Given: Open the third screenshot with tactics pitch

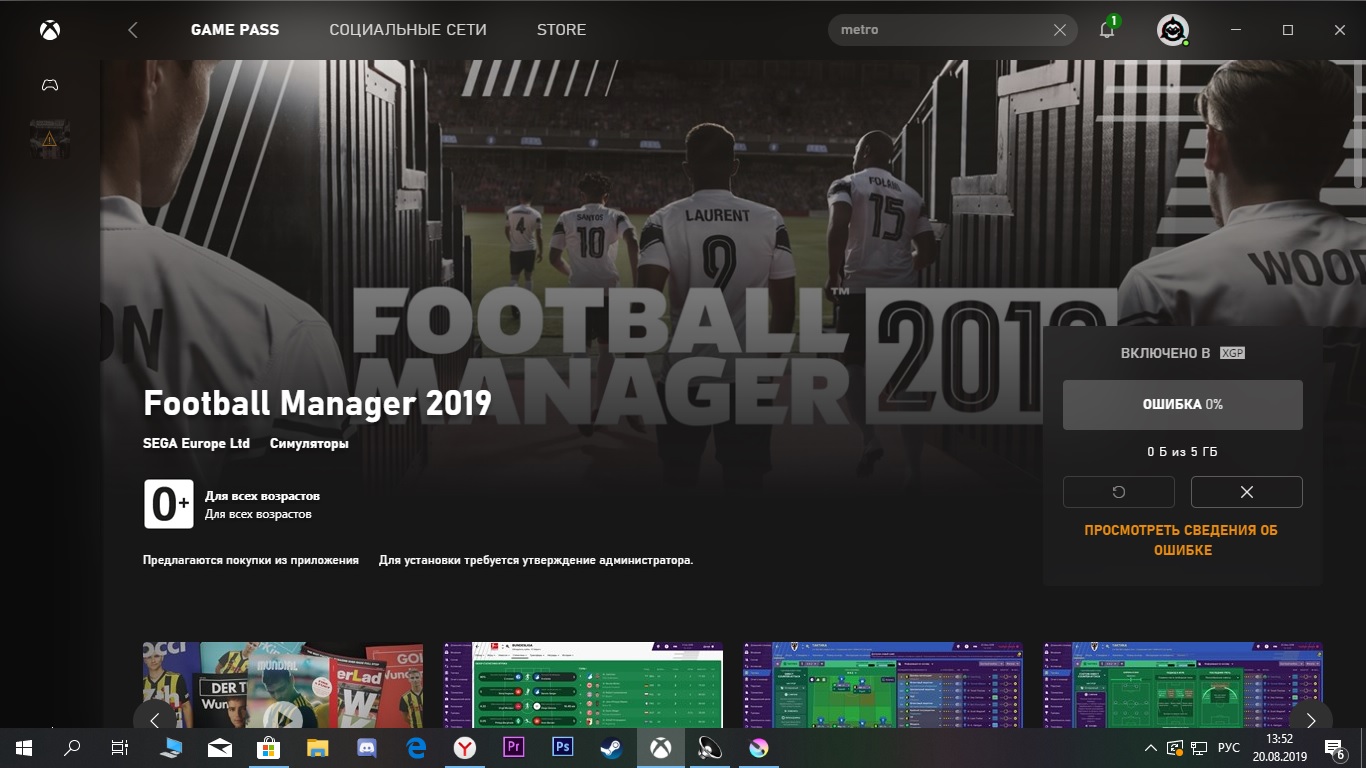Looking at the screenshot, I should point(883,685).
